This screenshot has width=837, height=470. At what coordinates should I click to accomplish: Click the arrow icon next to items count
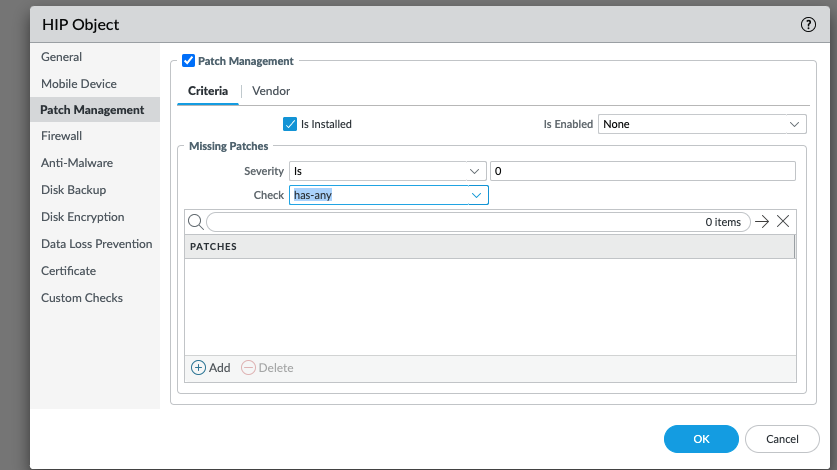[x=762, y=221]
